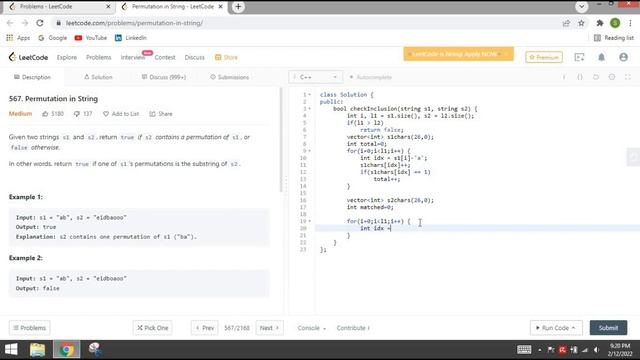This screenshot has width=640, height=360.
Task: Click the Run Code button
Action: [556, 328]
